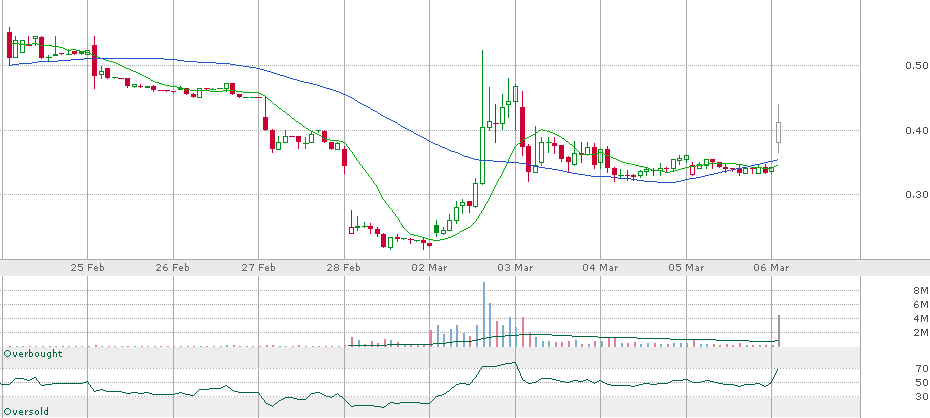Click the 04 Mar date label
The width and height of the screenshot is (930, 418).
click(x=601, y=267)
